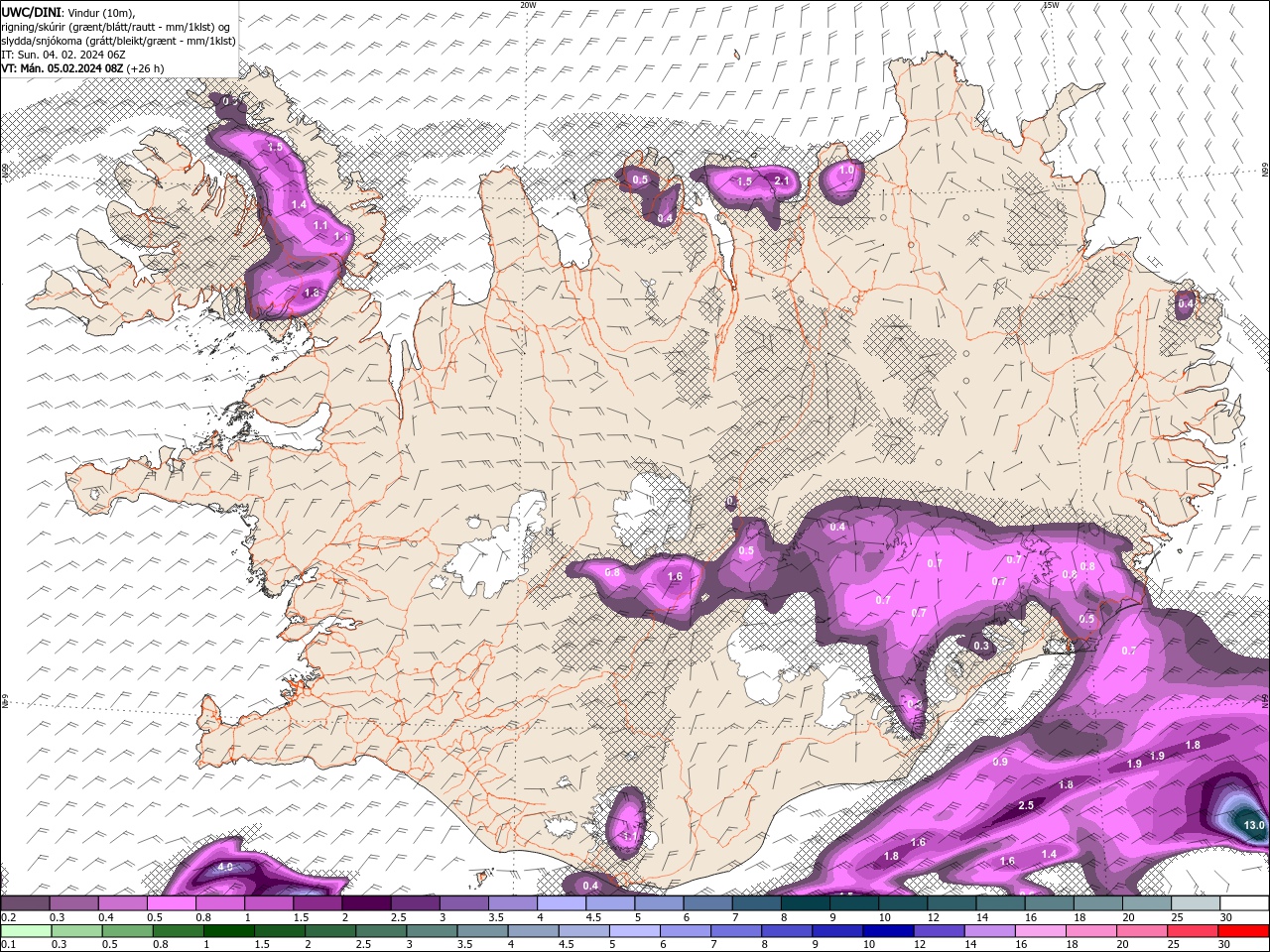The height and width of the screenshot is (952, 1270).
Task: Click lower legend row red swatch labeled 30
Action: 1242,930
